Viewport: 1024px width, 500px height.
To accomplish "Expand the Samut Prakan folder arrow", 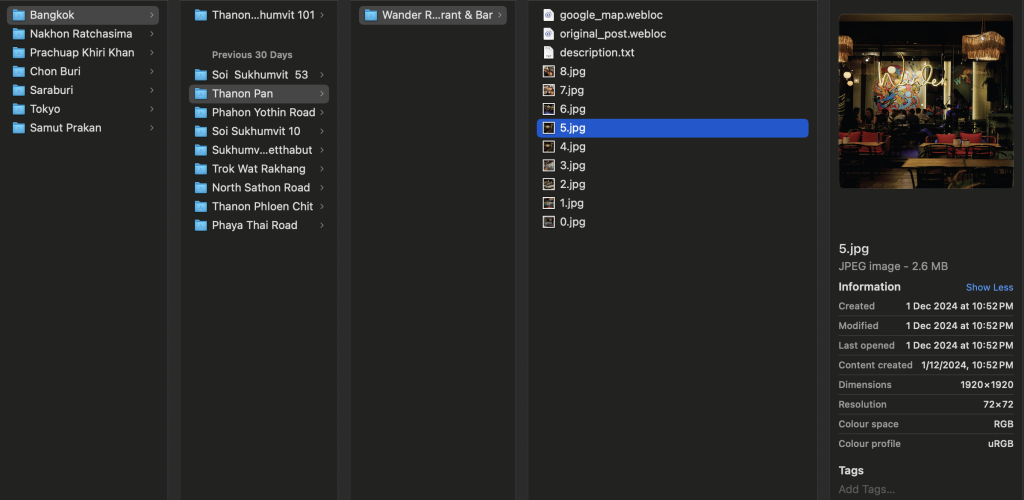I will pos(152,128).
